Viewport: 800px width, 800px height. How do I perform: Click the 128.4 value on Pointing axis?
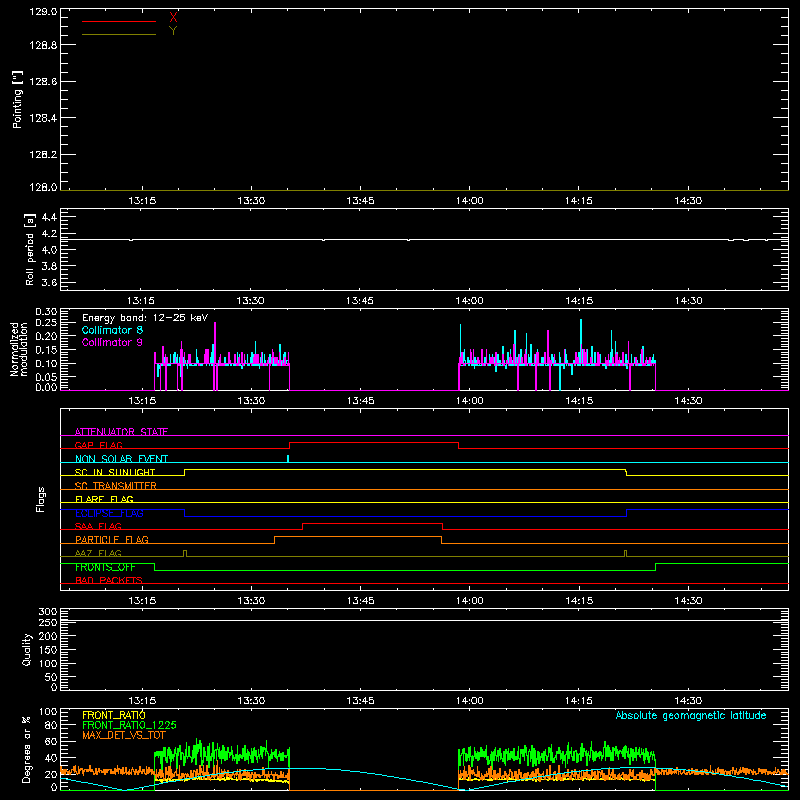coord(43,118)
